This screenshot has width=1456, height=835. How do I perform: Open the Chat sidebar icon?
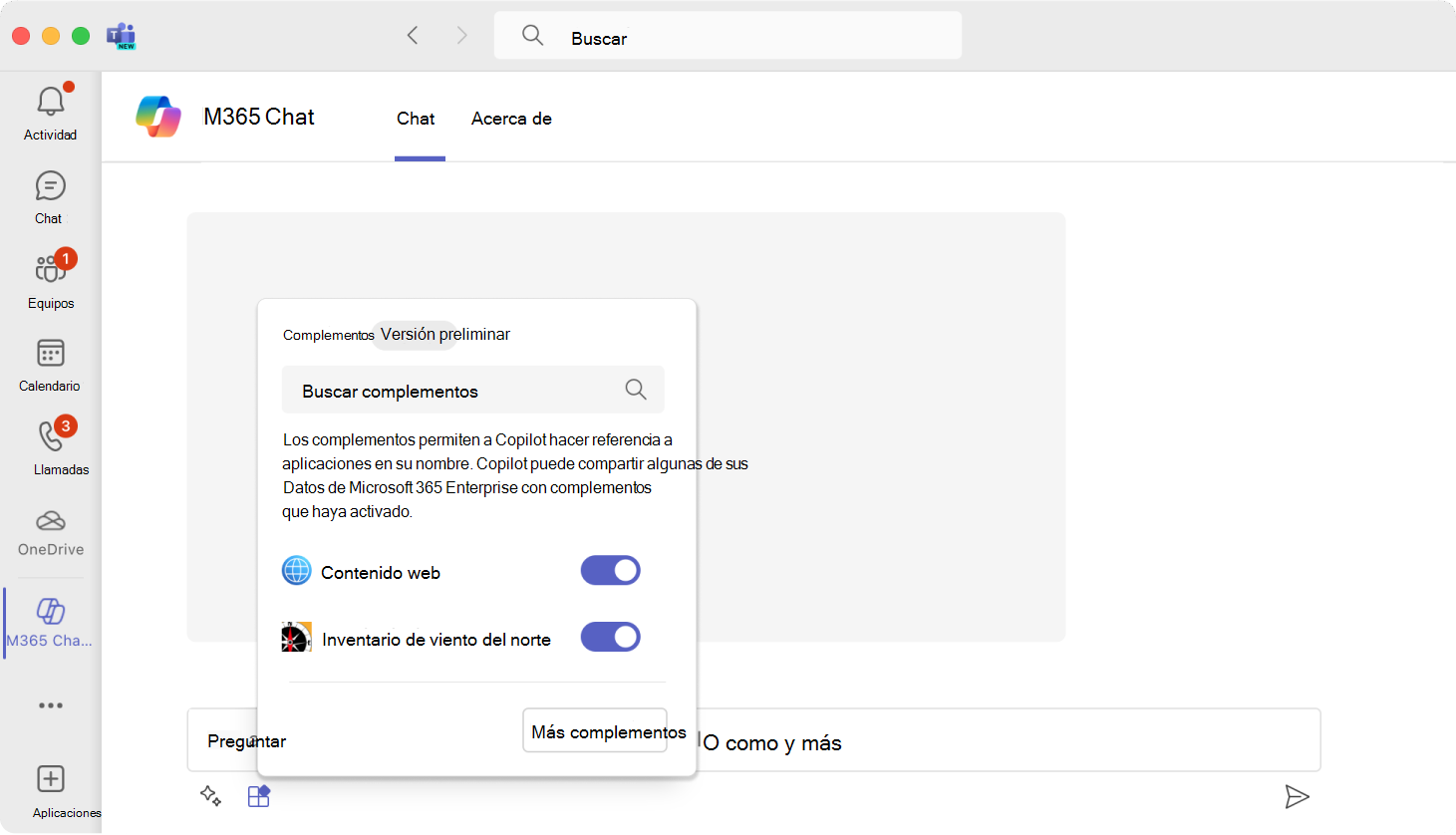tap(50, 186)
